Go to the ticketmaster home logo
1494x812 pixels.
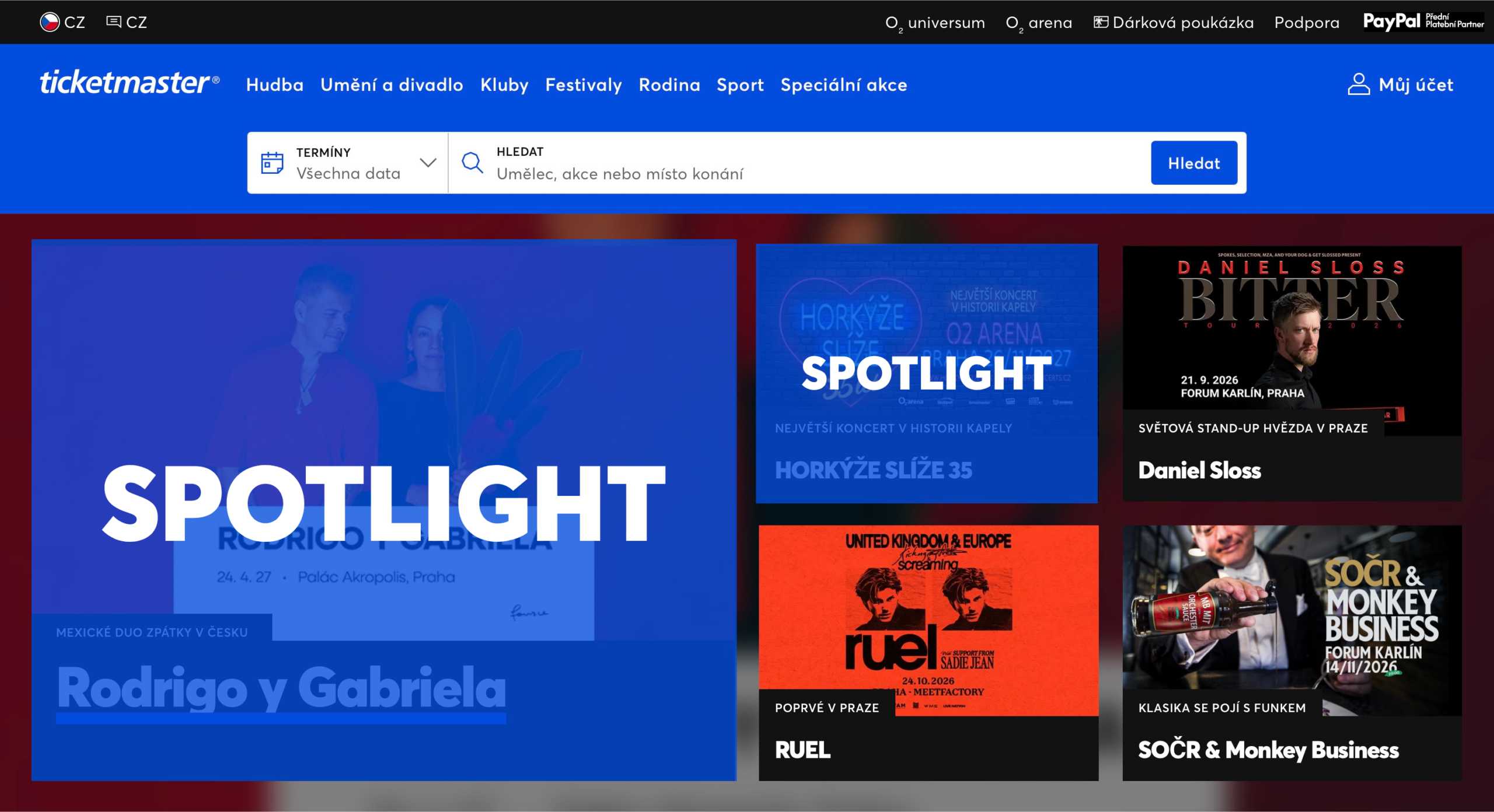click(130, 83)
